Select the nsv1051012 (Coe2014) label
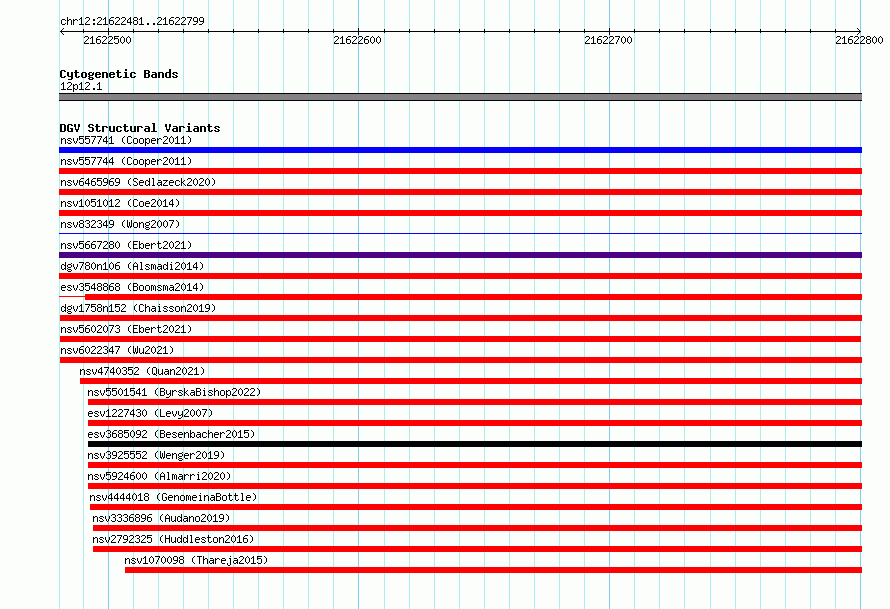 point(120,203)
